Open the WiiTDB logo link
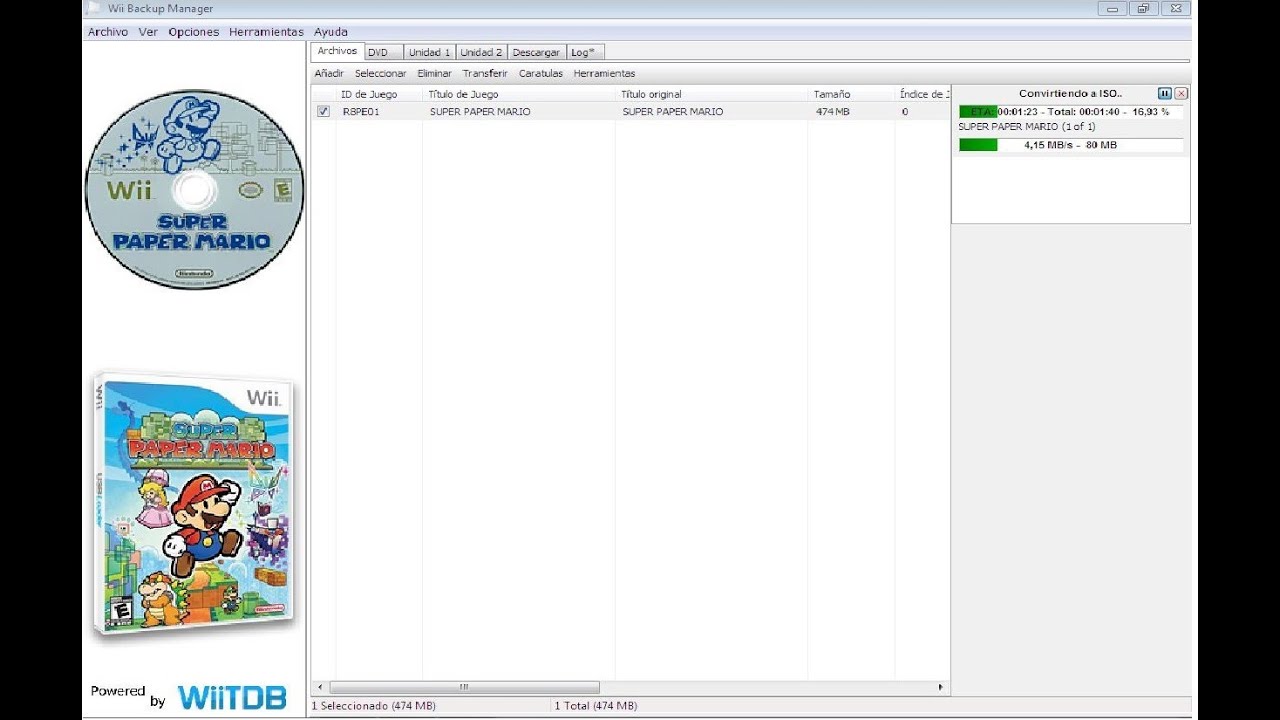 click(x=232, y=697)
